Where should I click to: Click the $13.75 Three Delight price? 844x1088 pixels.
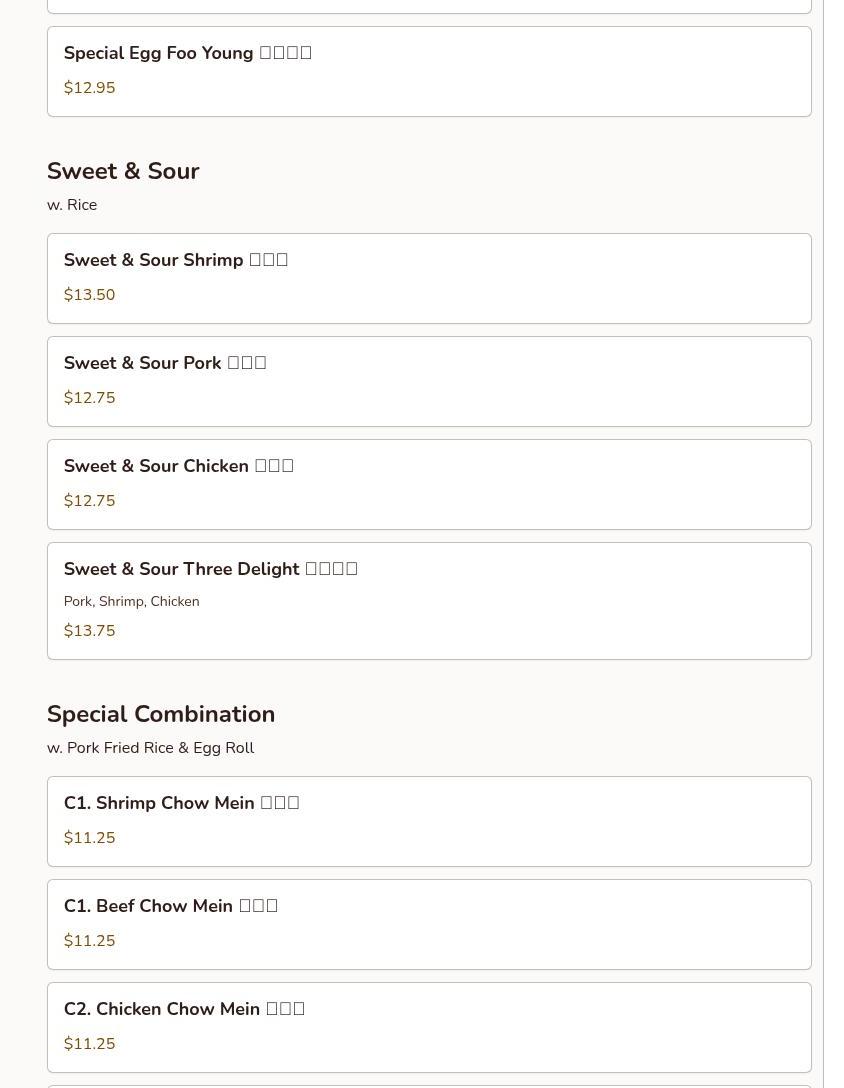tap(90, 631)
